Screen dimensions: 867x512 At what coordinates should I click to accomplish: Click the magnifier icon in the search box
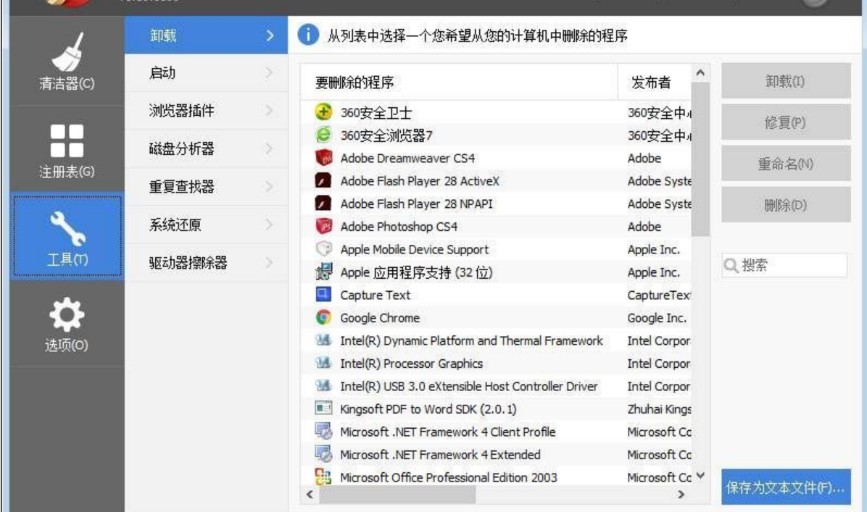click(x=731, y=266)
